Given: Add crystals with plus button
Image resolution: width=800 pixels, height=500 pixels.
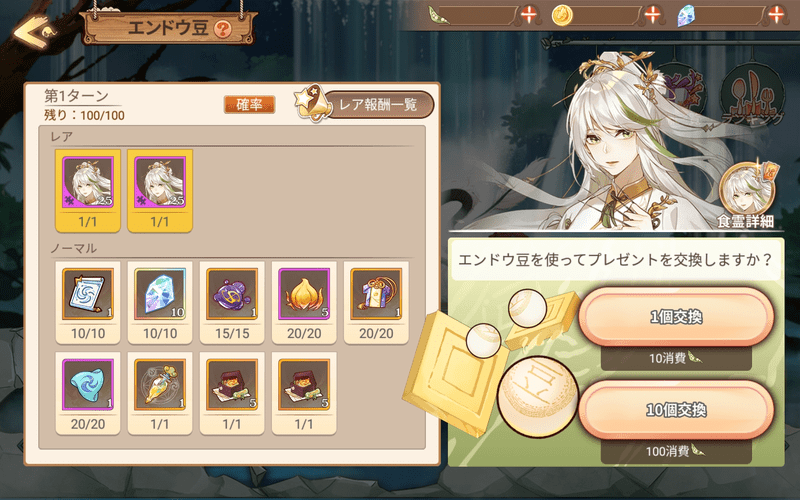Looking at the screenshot, I should [776, 15].
